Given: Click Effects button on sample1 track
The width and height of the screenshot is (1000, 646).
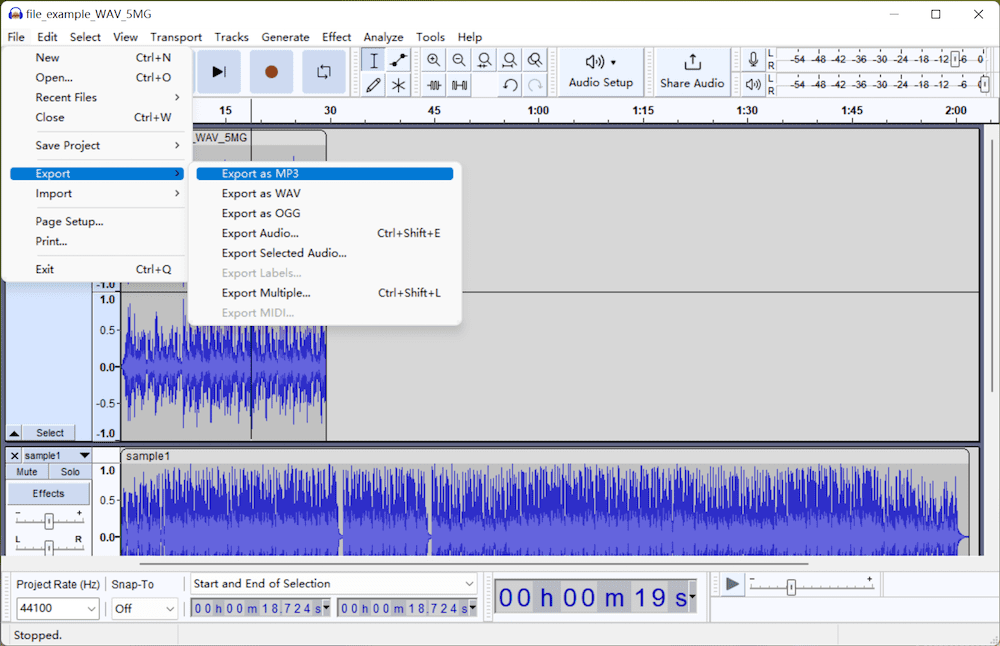Looking at the screenshot, I should pyautogui.click(x=48, y=494).
